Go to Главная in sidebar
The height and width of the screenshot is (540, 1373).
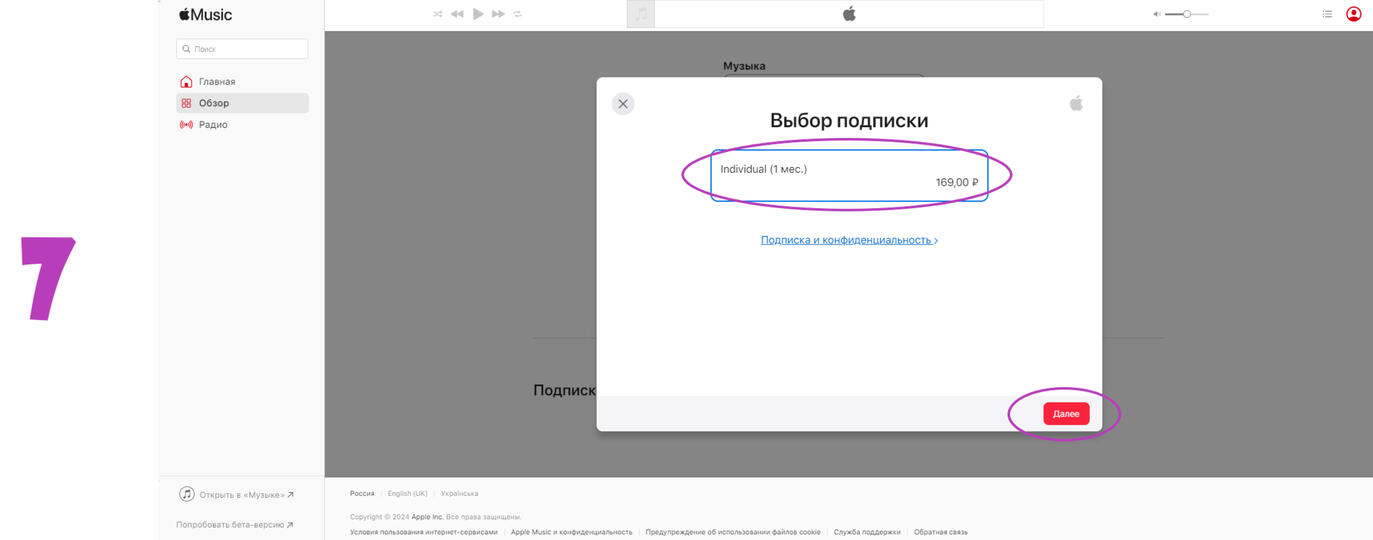[x=242, y=81]
